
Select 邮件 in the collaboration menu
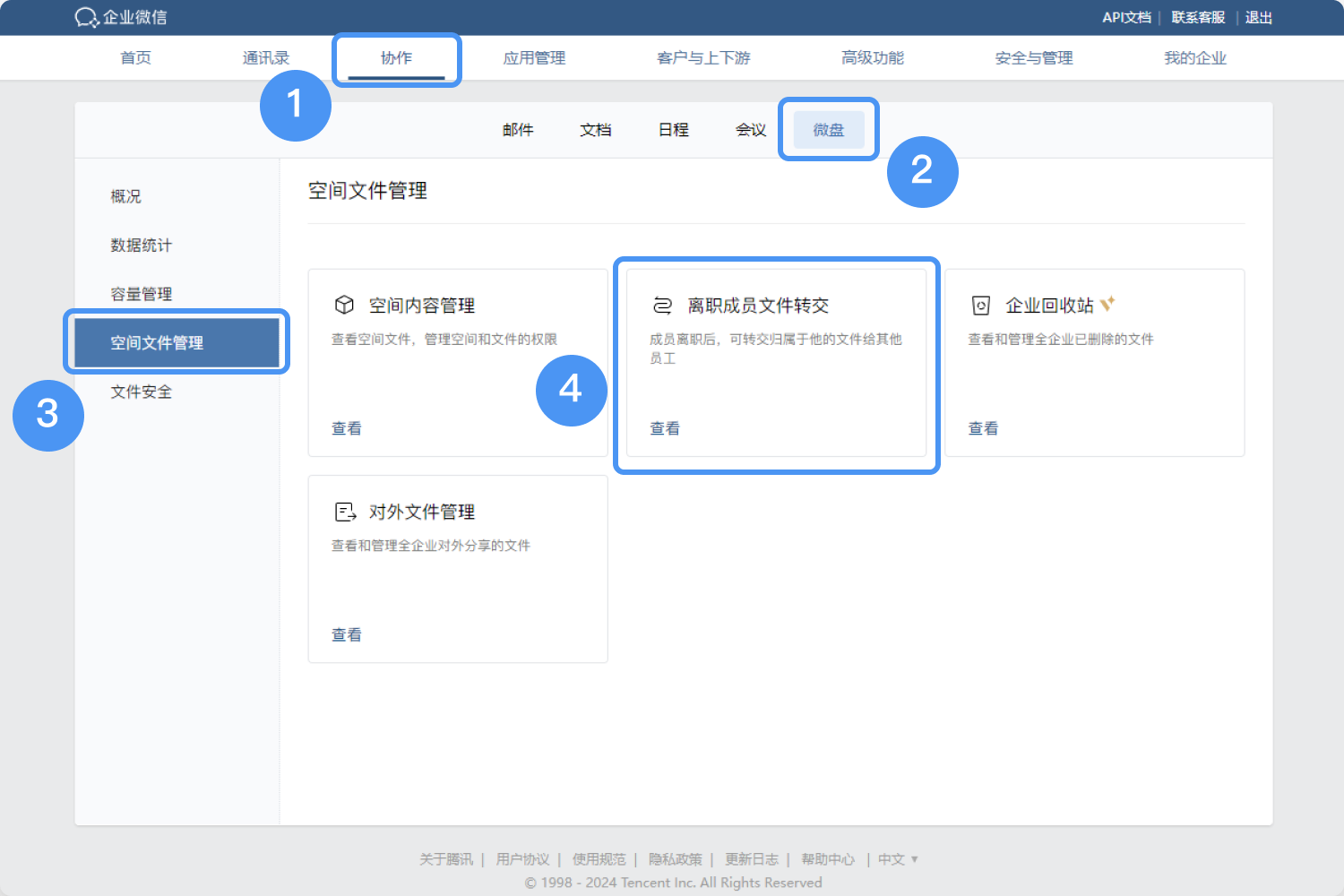pyautogui.click(x=518, y=129)
